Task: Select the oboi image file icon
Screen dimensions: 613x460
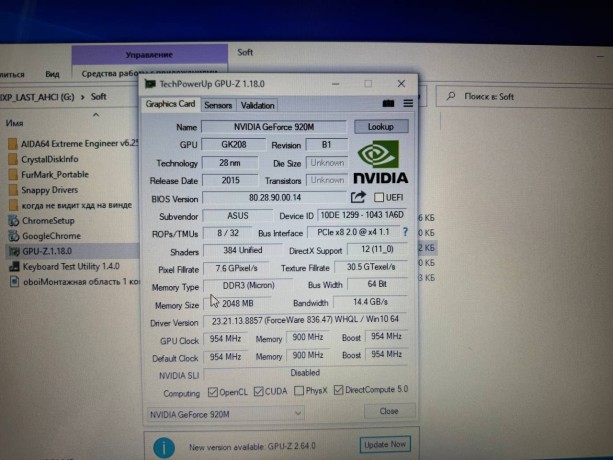Action: pyautogui.click(x=14, y=282)
